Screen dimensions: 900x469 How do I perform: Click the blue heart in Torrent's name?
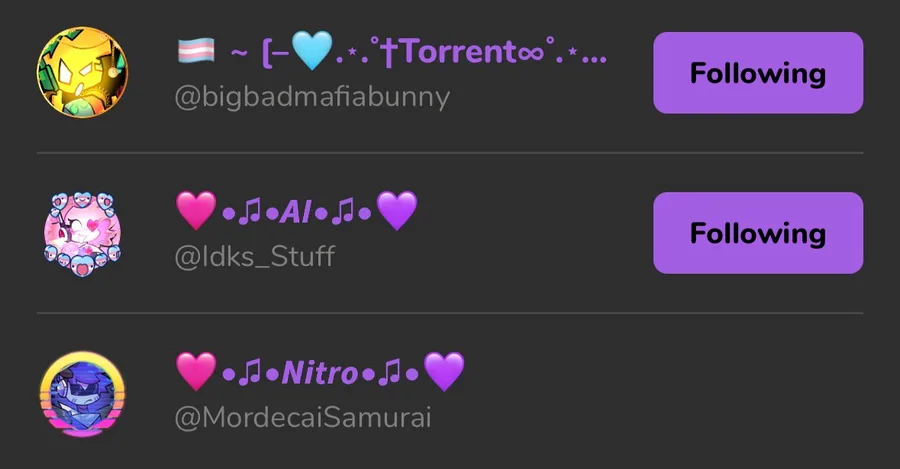(312, 51)
